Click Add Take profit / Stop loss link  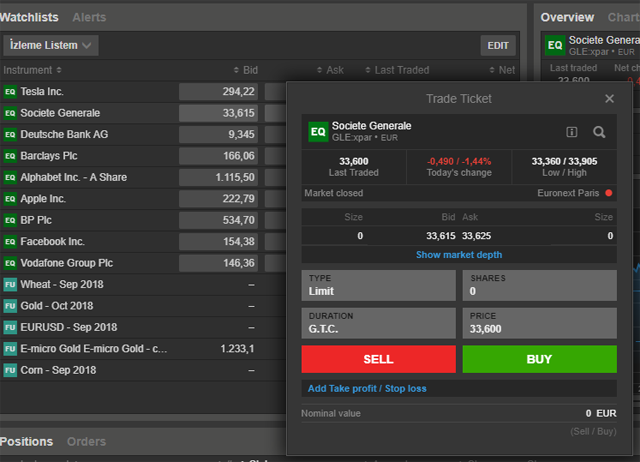pyautogui.click(x=367, y=389)
